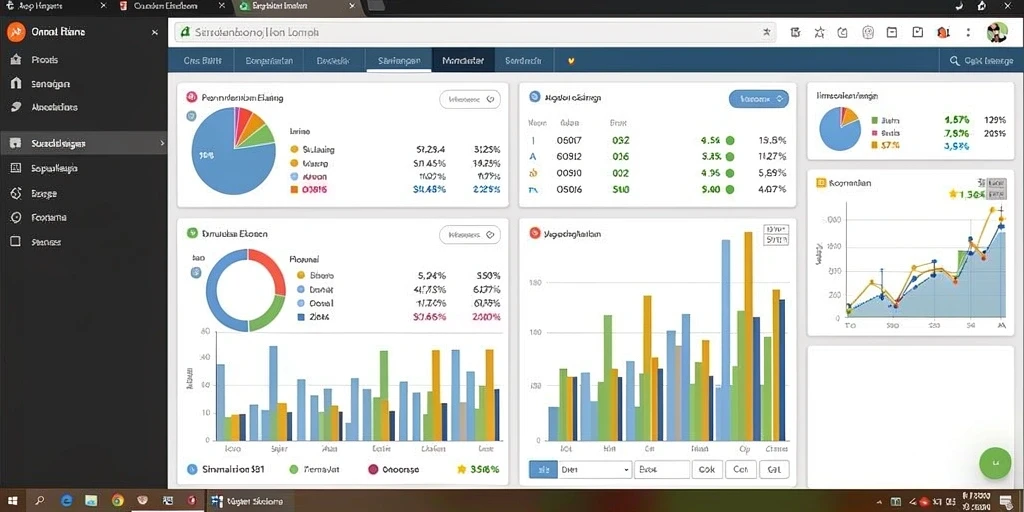Open the pill dropdown on the pie chart card
1024x512 pixels.
(470, 99)
